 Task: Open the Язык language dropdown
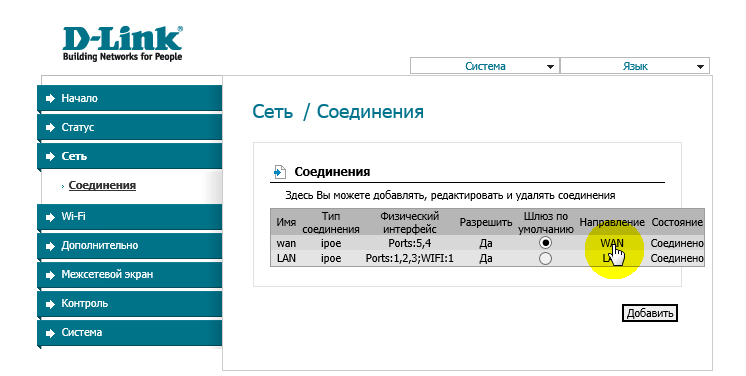635,66
